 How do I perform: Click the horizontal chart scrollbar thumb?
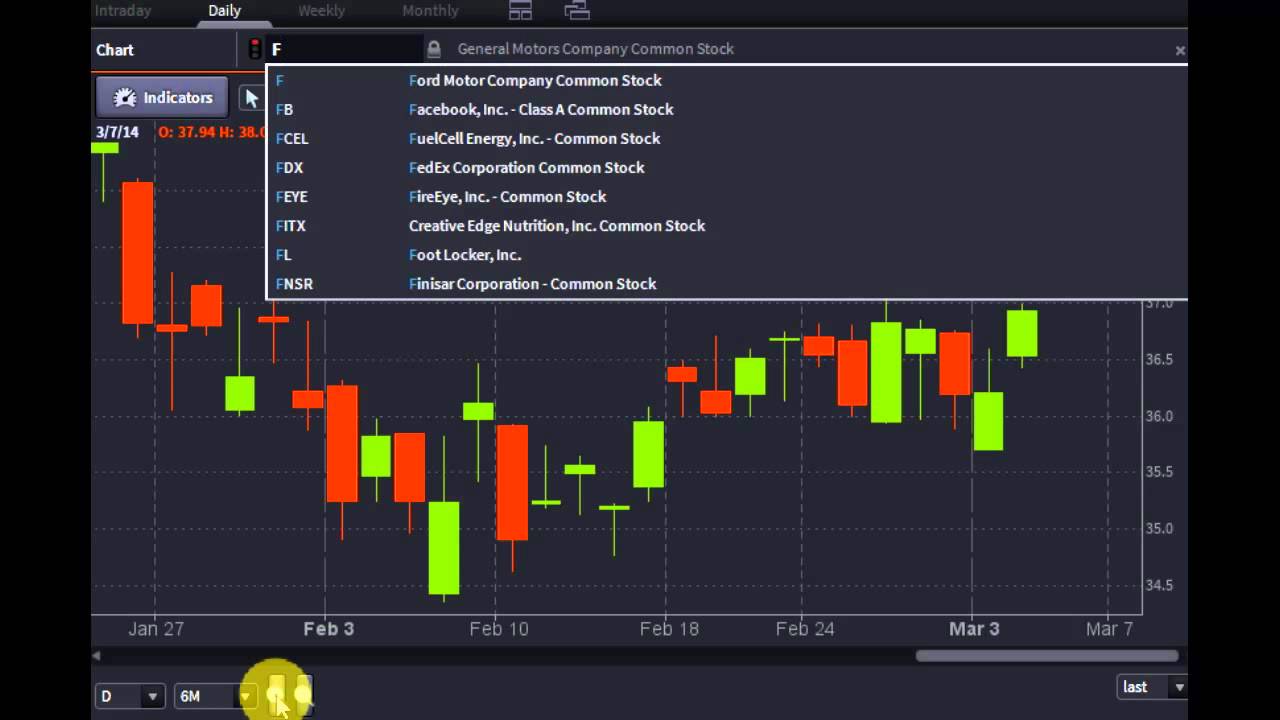coord(1046,656)
